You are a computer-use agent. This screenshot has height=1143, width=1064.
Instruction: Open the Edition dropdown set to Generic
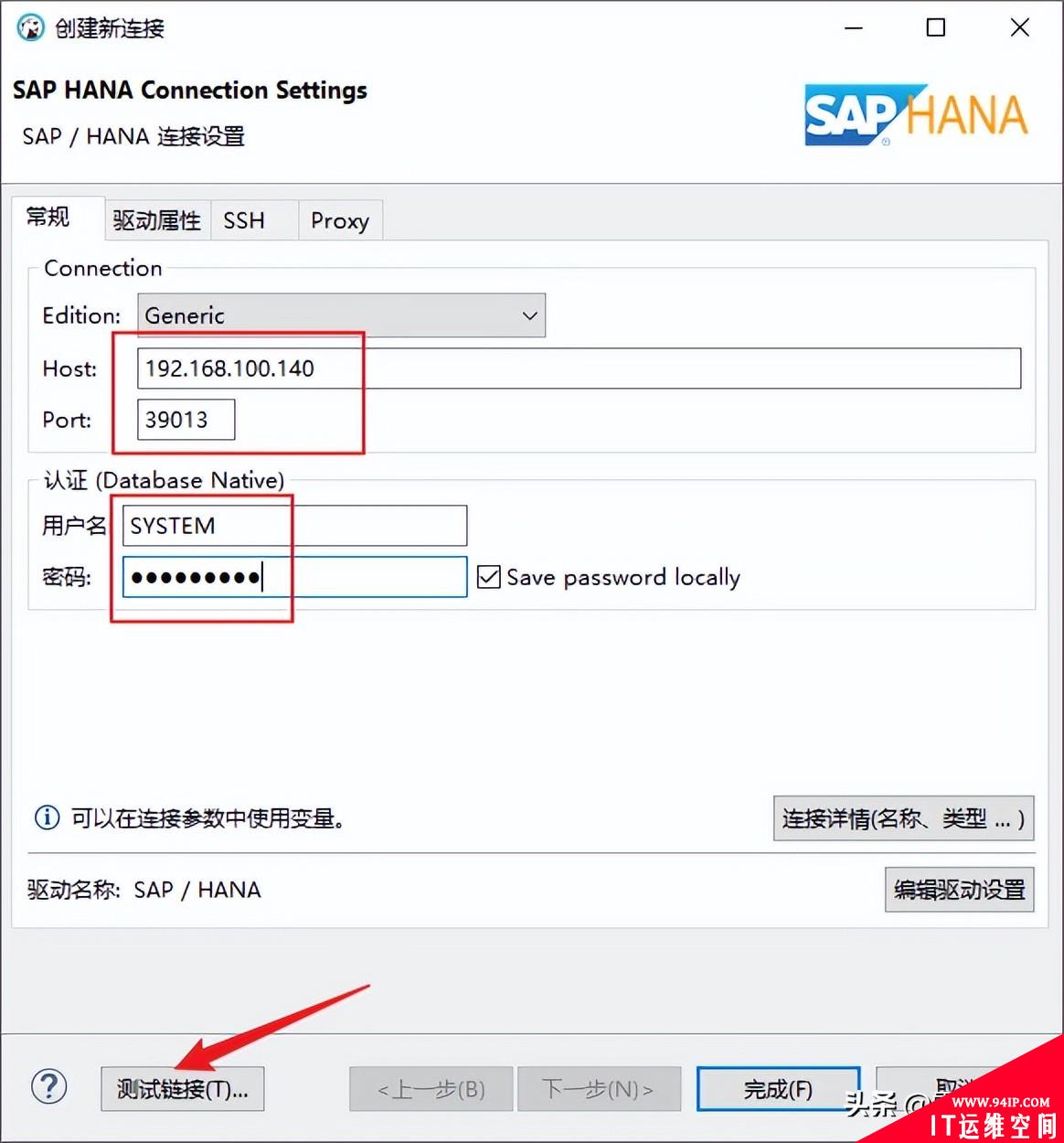click(x=341, y=315)
